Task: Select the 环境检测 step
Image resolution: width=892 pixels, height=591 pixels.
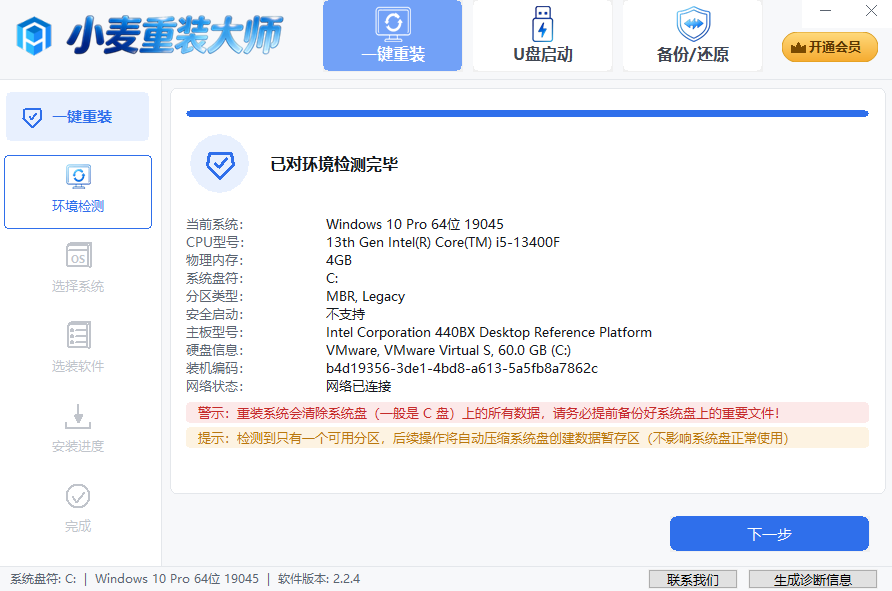Action: (x=78, y=192)
